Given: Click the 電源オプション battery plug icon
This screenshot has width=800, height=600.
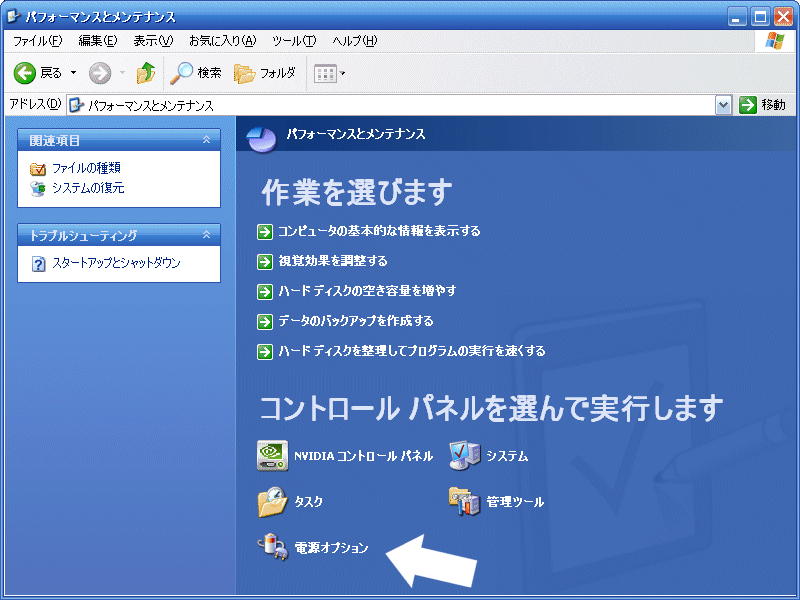Looking at the screenshot, I should click(273, 547).
